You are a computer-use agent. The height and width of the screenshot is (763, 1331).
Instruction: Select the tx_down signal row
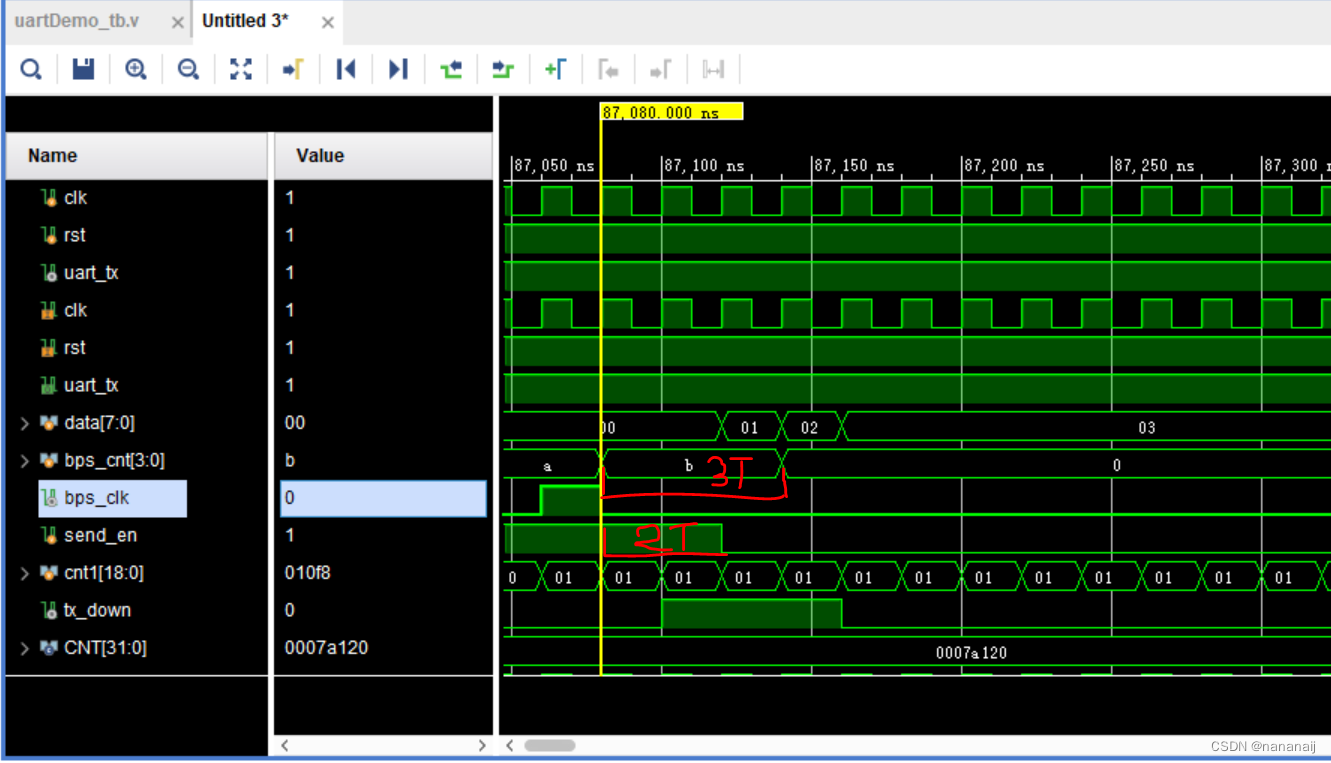point(97,611)
